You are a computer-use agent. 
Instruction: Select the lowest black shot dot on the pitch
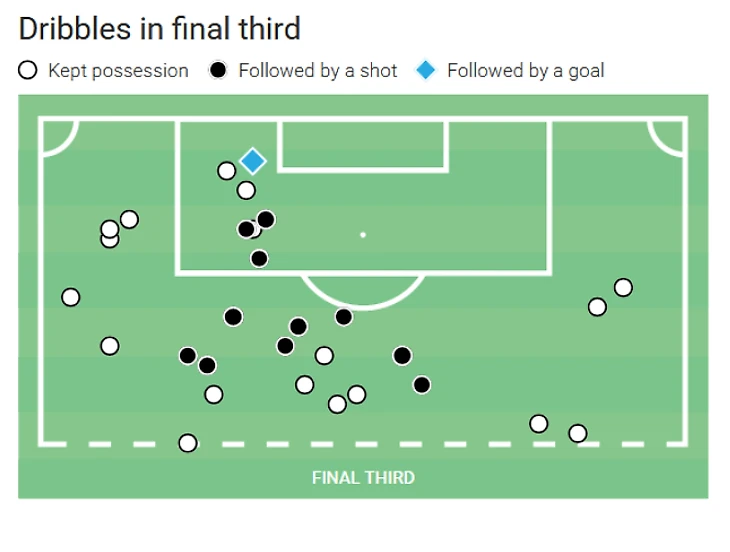click(421, 384)
